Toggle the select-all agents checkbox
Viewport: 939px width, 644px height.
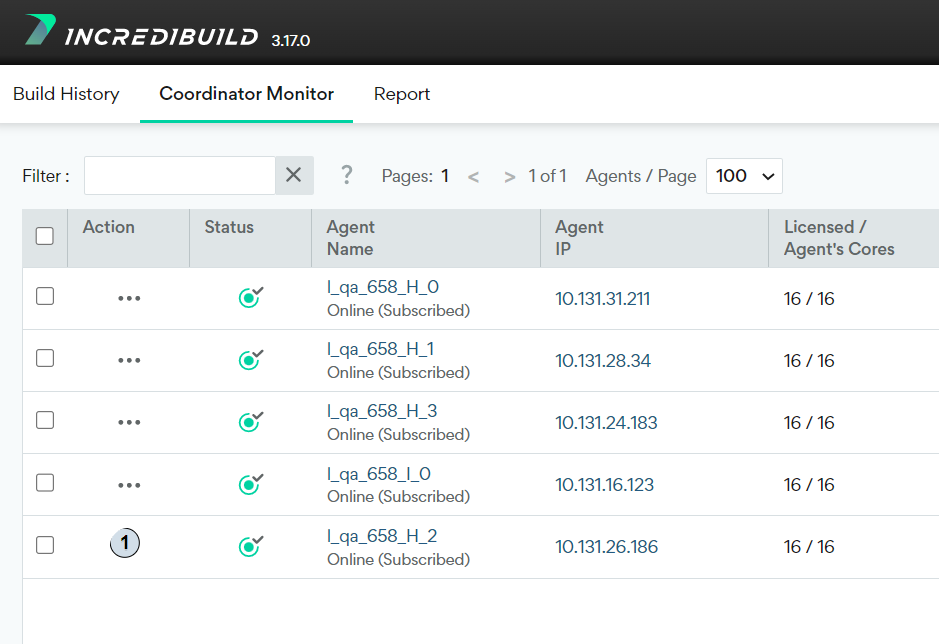point(44,234)
